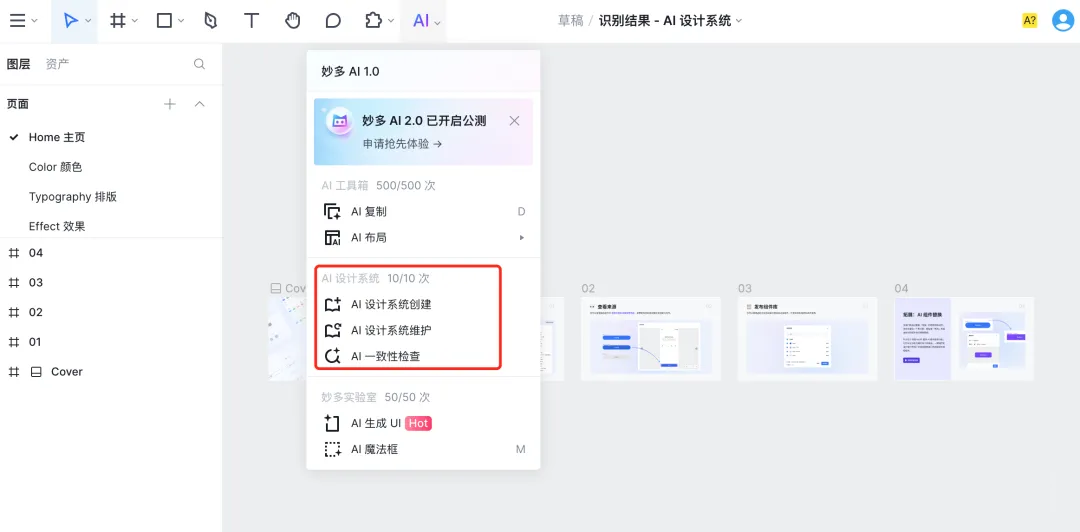
Task: Click the AI robot banner icon
Action: coord(340,121)
